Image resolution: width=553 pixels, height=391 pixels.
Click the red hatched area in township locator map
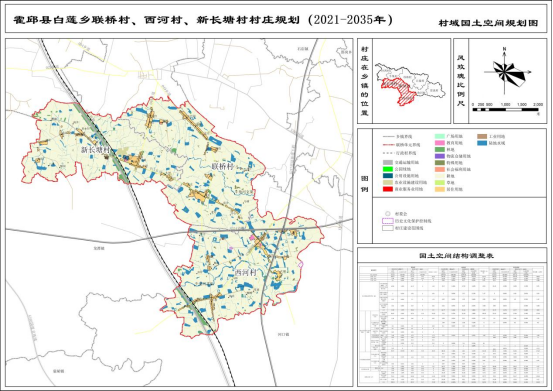click(x=400, y=90)
